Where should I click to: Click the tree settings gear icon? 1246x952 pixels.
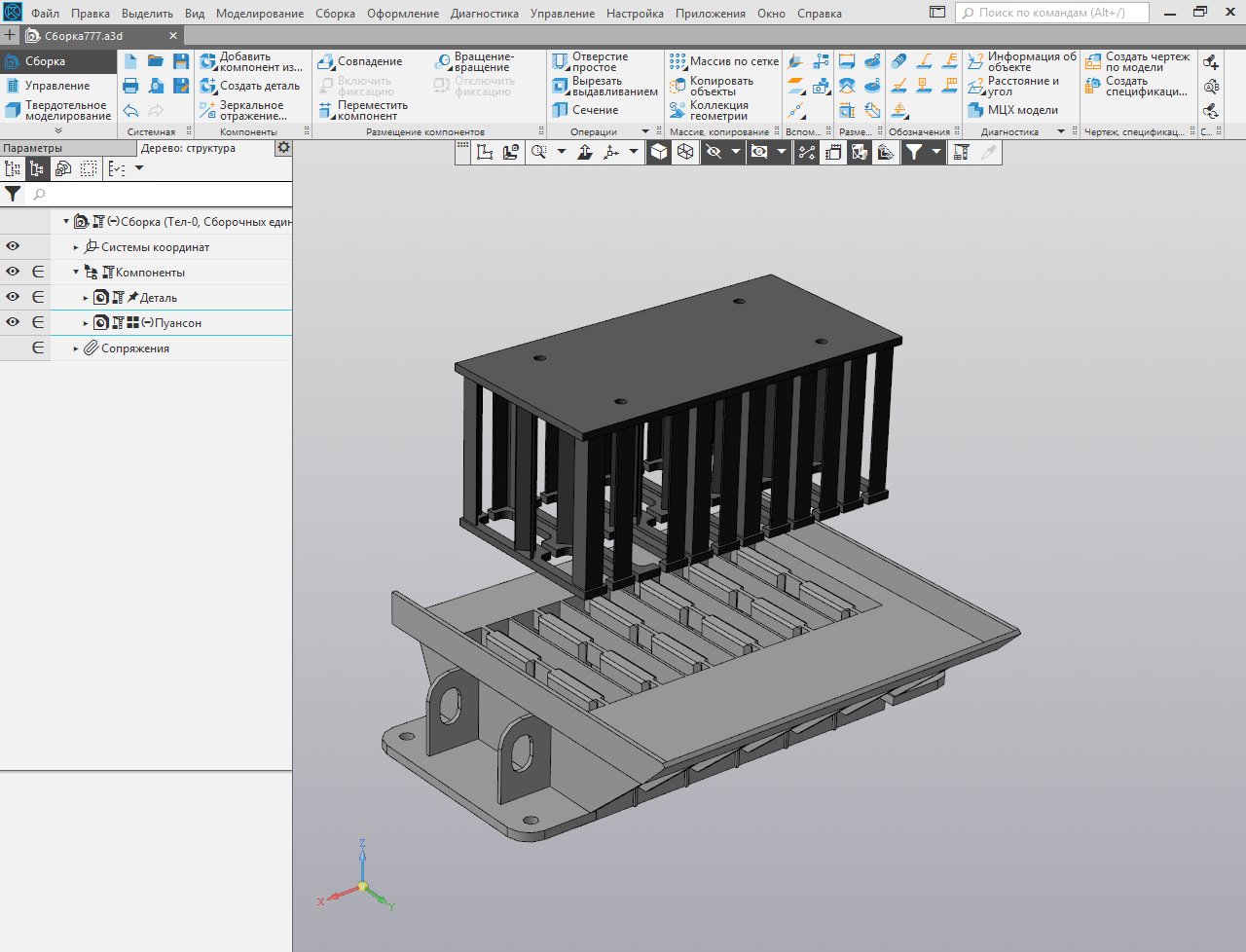(283, 148)
